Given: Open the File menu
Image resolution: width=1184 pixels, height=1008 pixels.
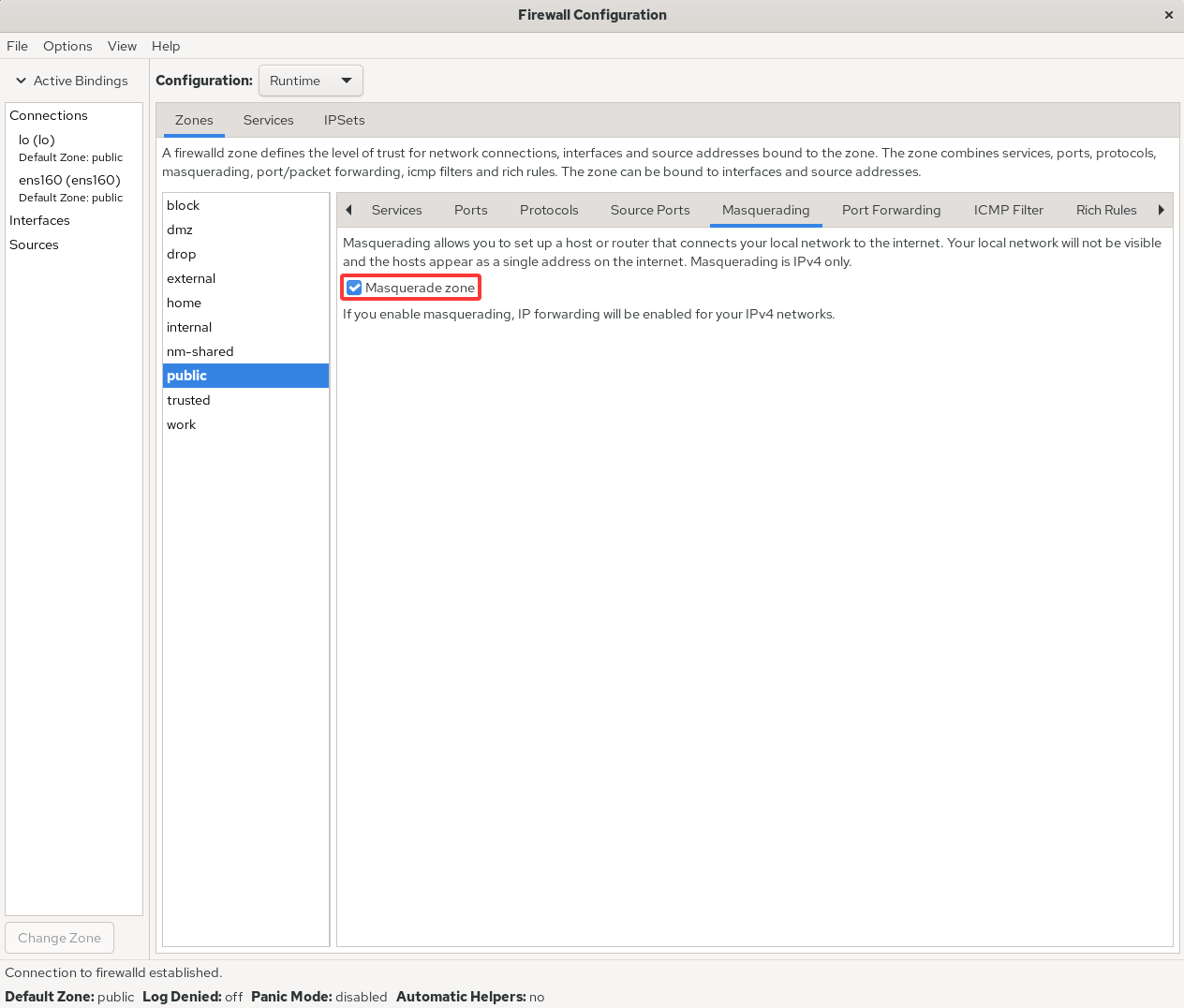Looking at the screenshot, I should coord(17,46).
